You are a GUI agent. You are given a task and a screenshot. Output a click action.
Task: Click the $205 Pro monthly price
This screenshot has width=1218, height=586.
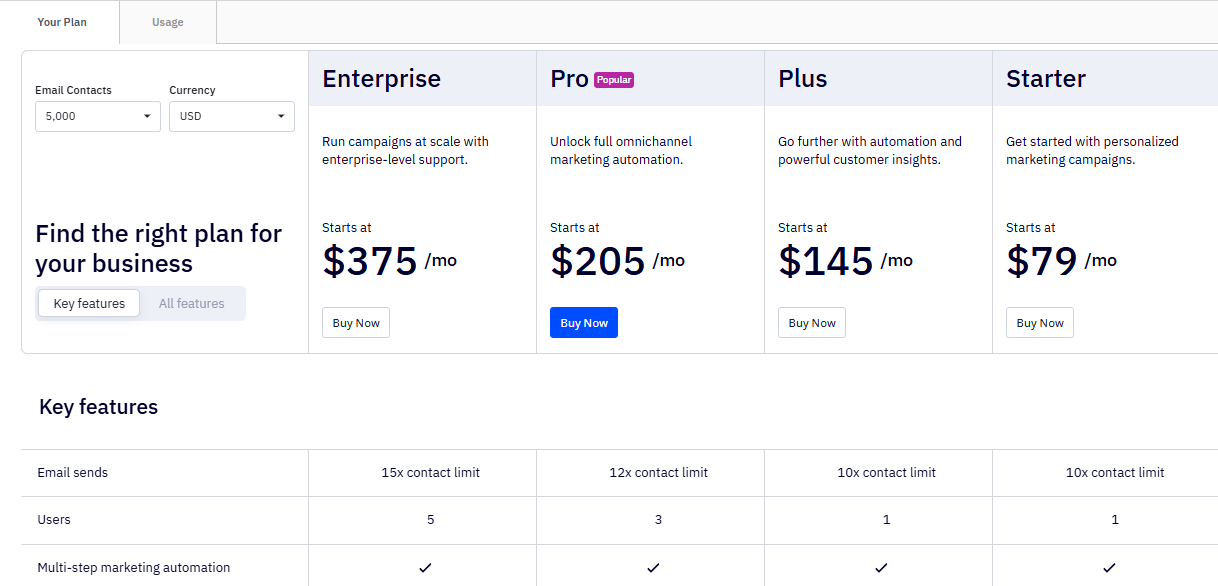coord(595,260)
